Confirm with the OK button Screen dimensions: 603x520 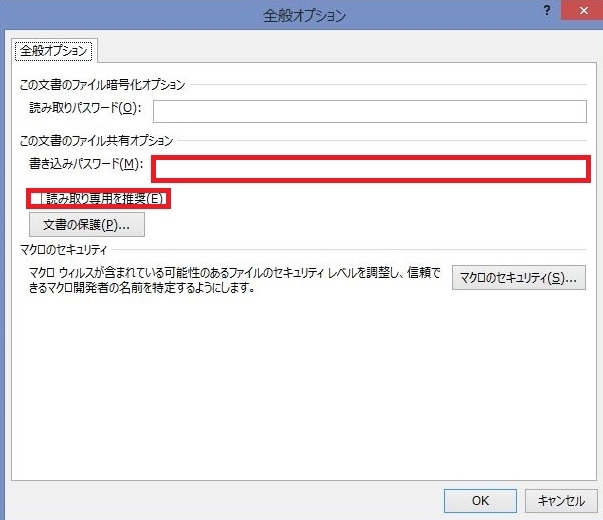pos(480,500)
